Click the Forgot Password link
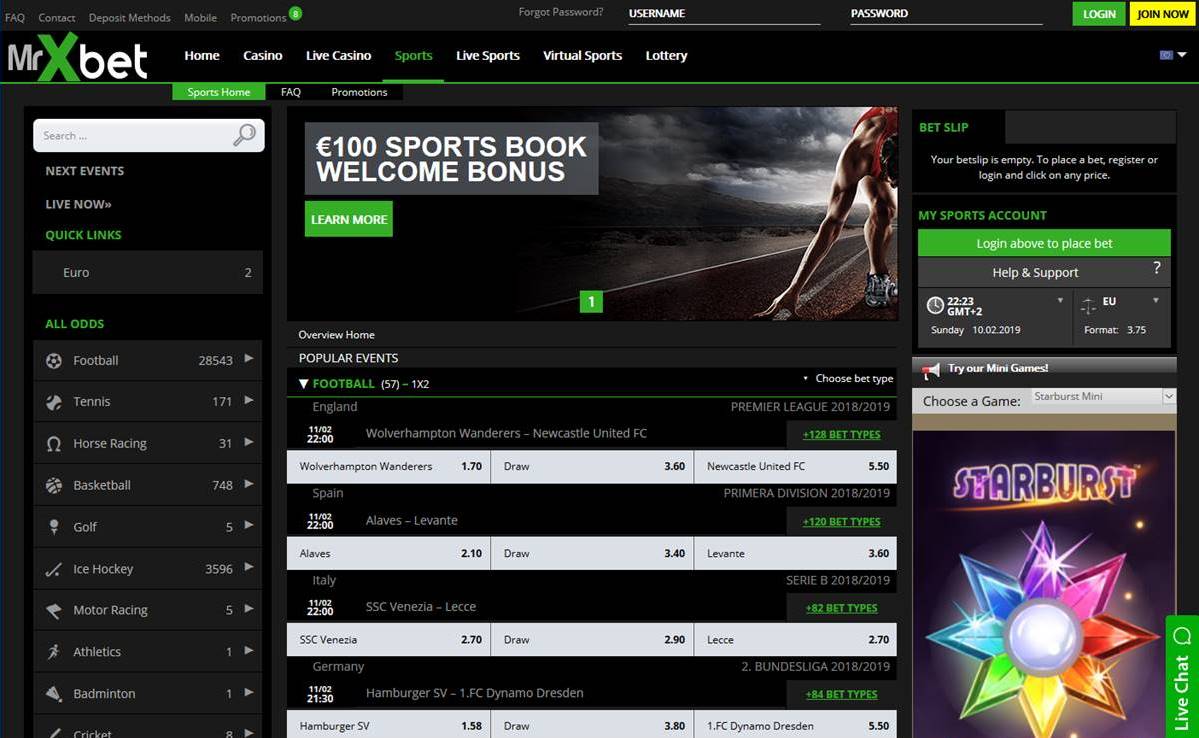1199x738 pixels. [x=561, y=12]
